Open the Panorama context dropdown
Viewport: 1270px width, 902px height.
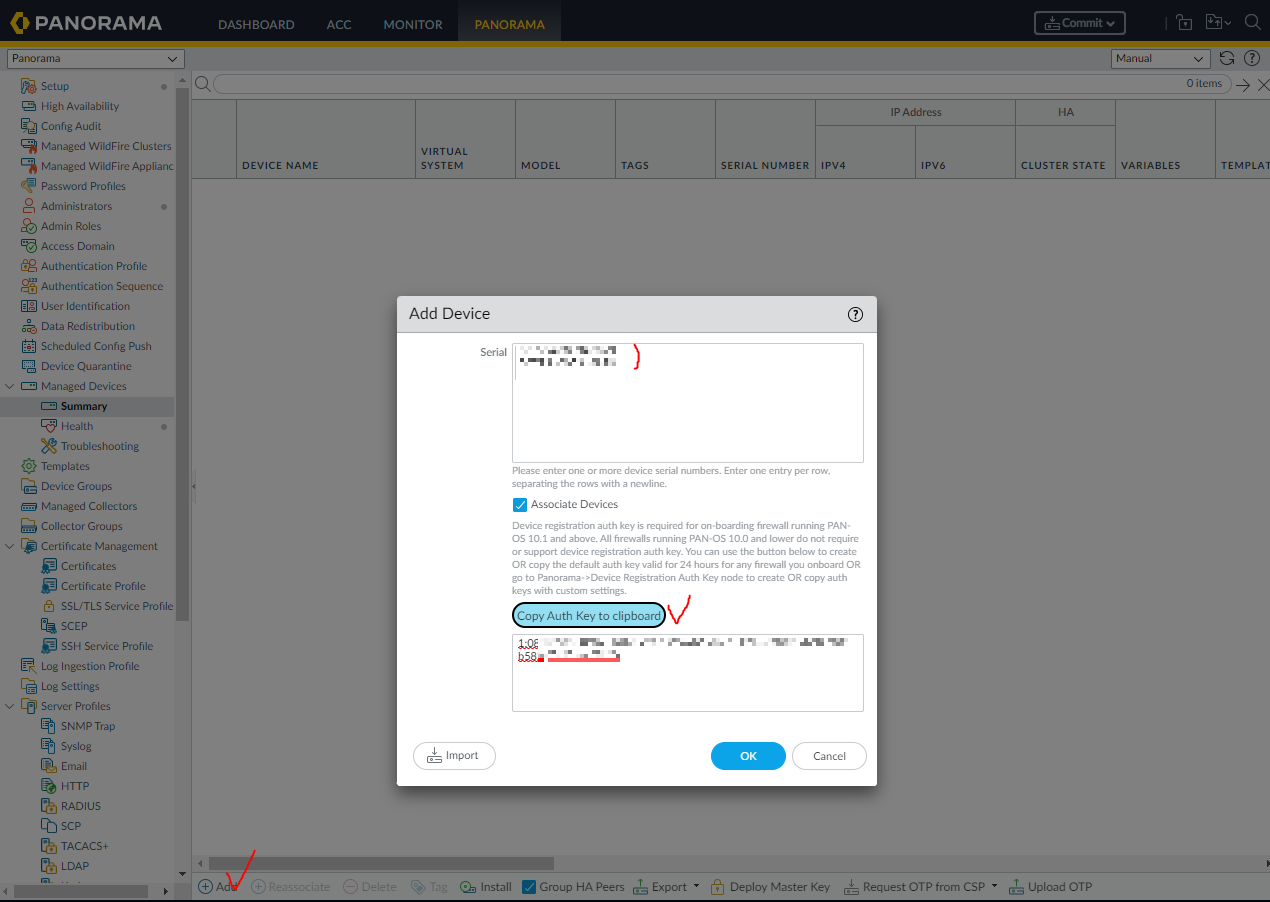pyautogui.click(x=96, y=59)
